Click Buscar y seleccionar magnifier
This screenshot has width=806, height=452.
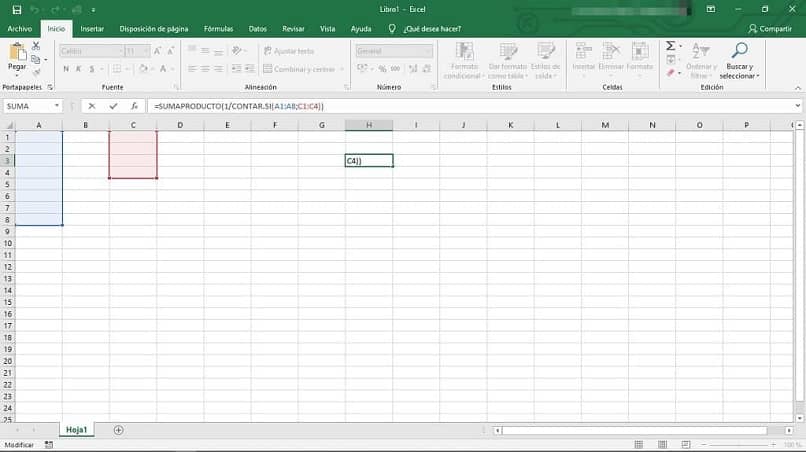[x=739, y=50]
